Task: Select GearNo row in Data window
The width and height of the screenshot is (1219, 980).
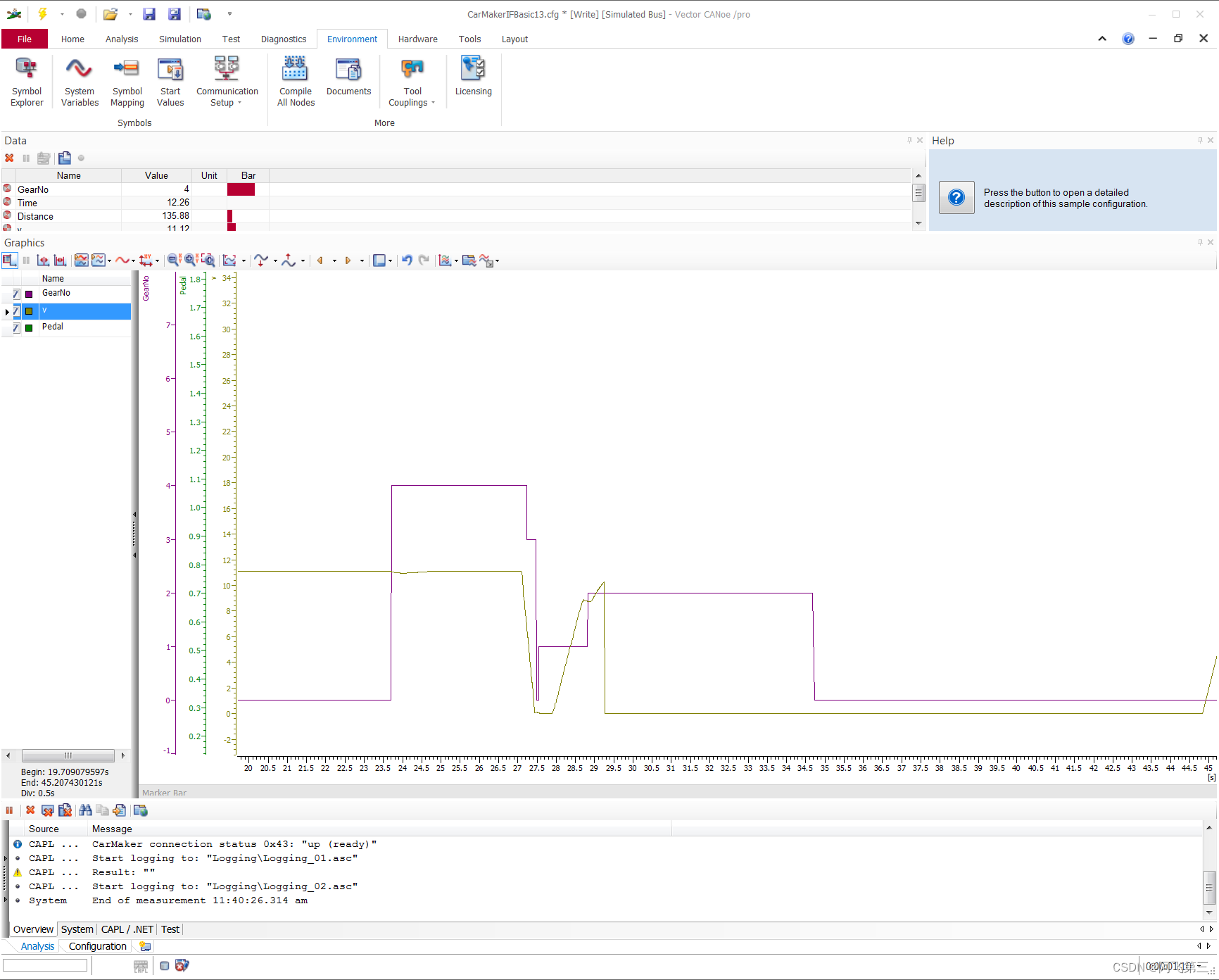Action: (x=456, y=189)
